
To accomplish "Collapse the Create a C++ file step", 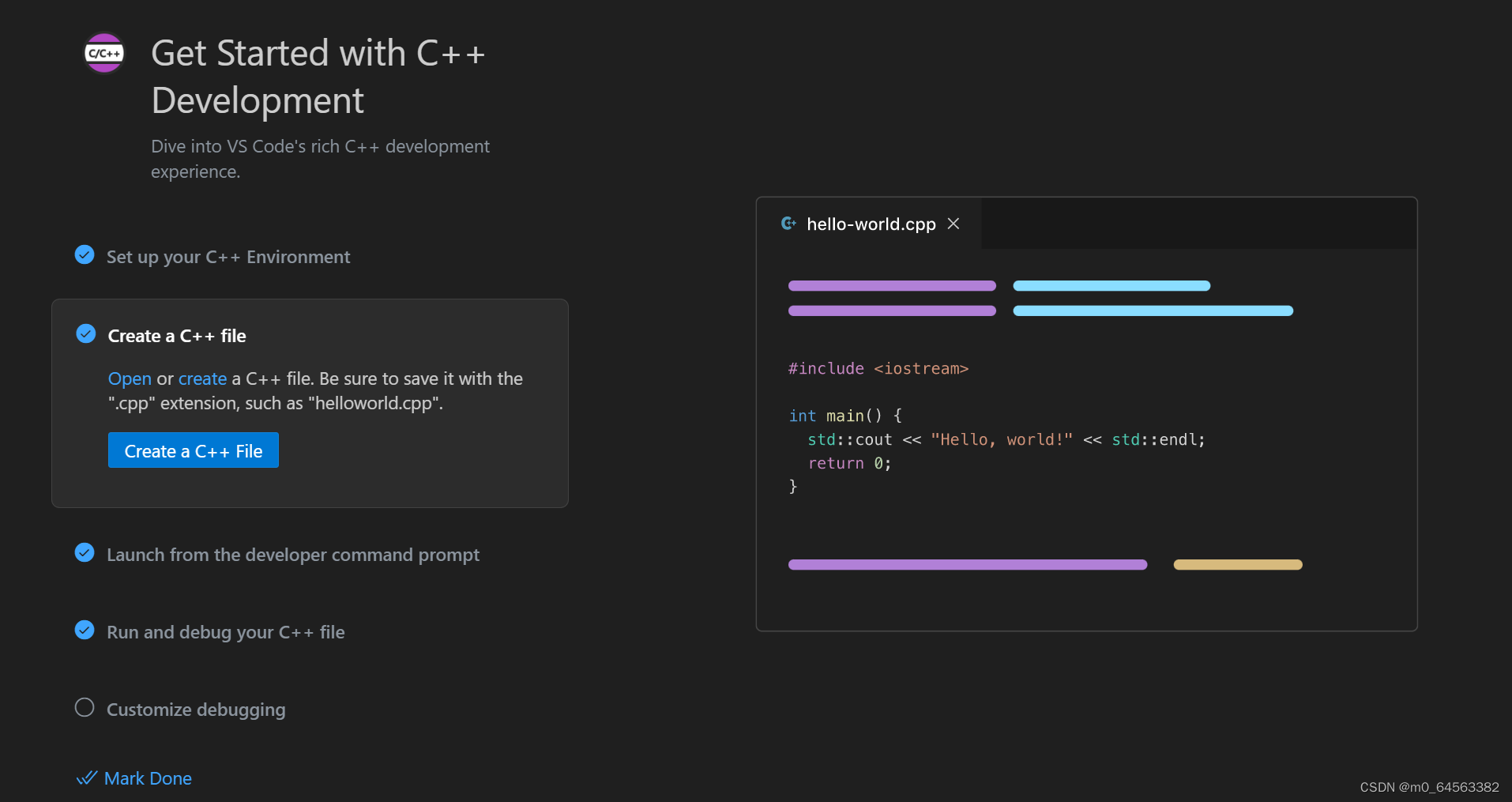I will coord(177,335).
